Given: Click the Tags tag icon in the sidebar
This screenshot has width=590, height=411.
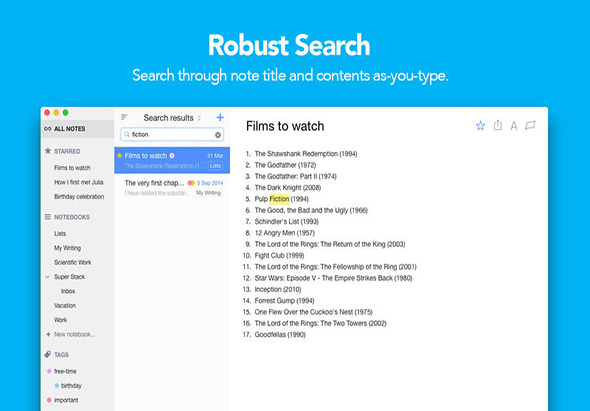Looking at the screenshot, I should 48,354.
